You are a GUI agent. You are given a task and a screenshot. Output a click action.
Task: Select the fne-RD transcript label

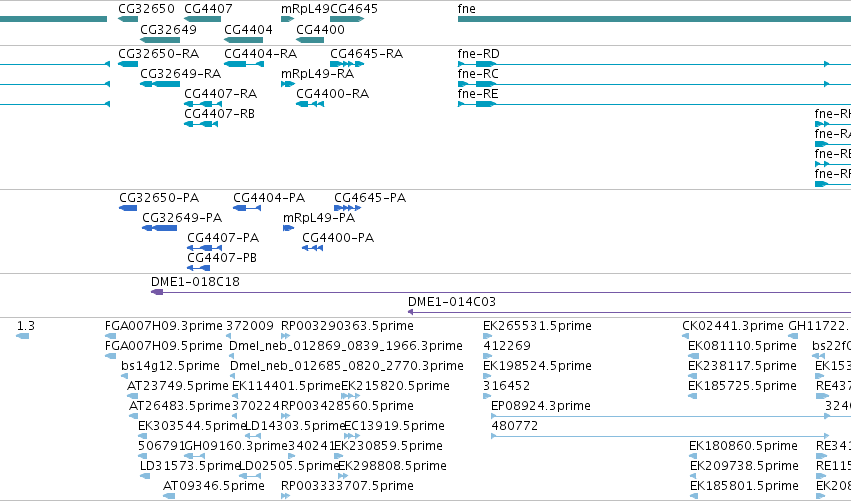point(479,54)
